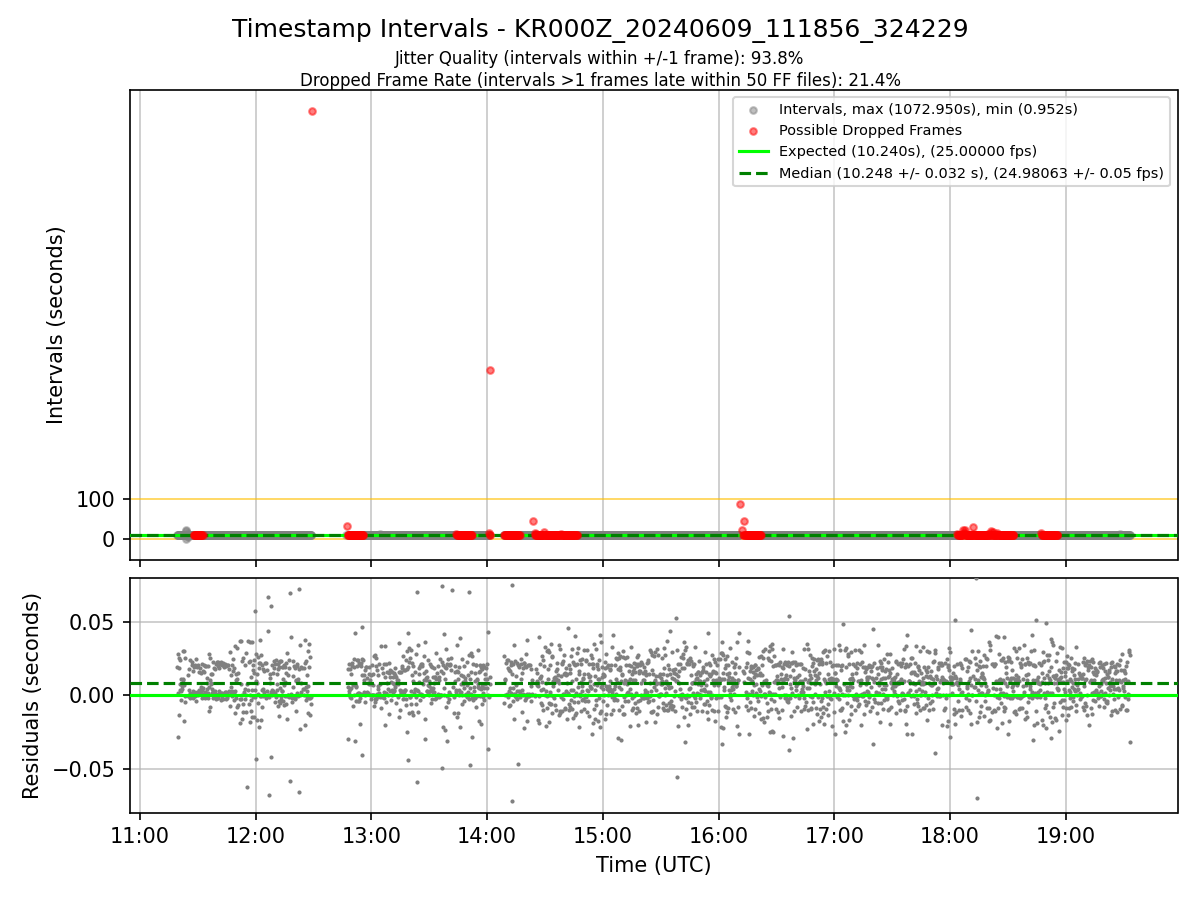Click the highest red dropped-frame point near 12:30
This screenshot has width=1200, height=900.
[312, 111]
